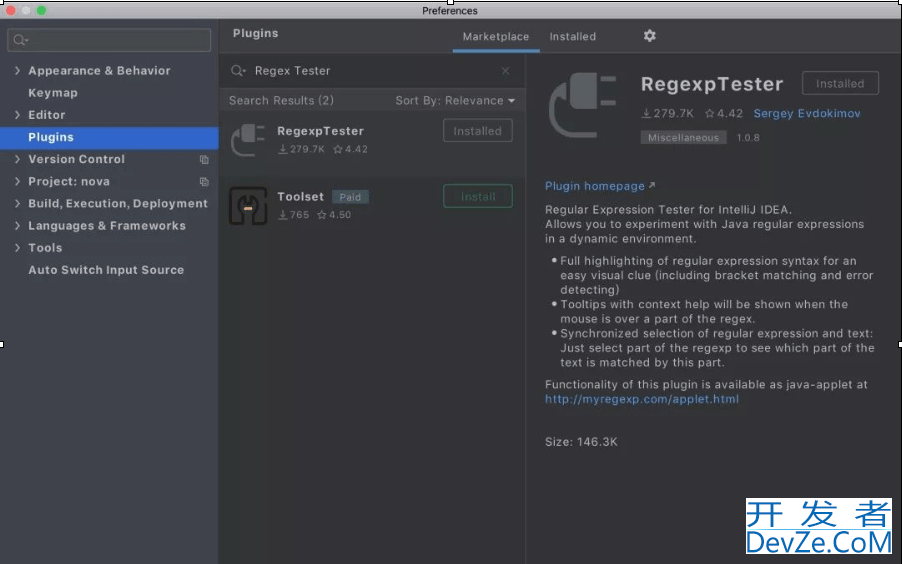The width and height of the screenshot is (902, 564).
Task: Click the Paid tag on Toolset
Action: [350, 197]
